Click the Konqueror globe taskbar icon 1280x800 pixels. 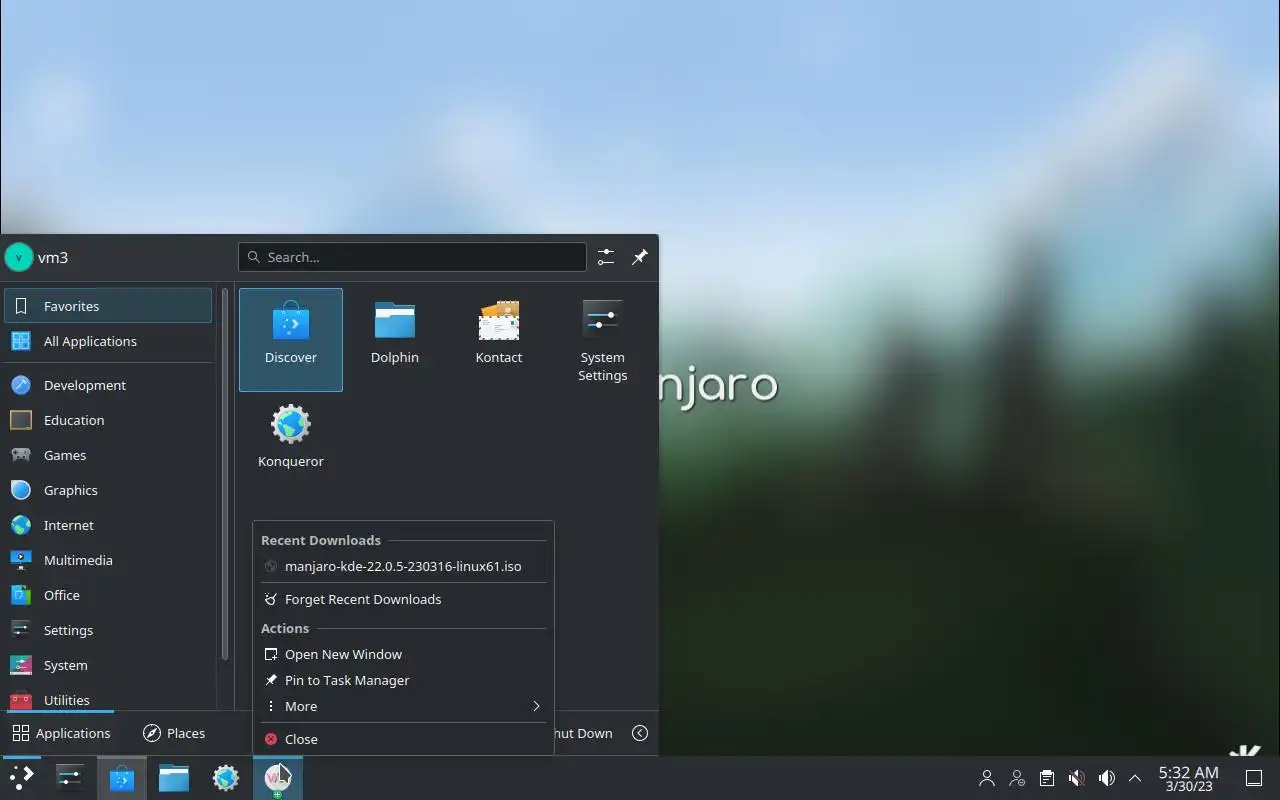click(x=226, y=778)
